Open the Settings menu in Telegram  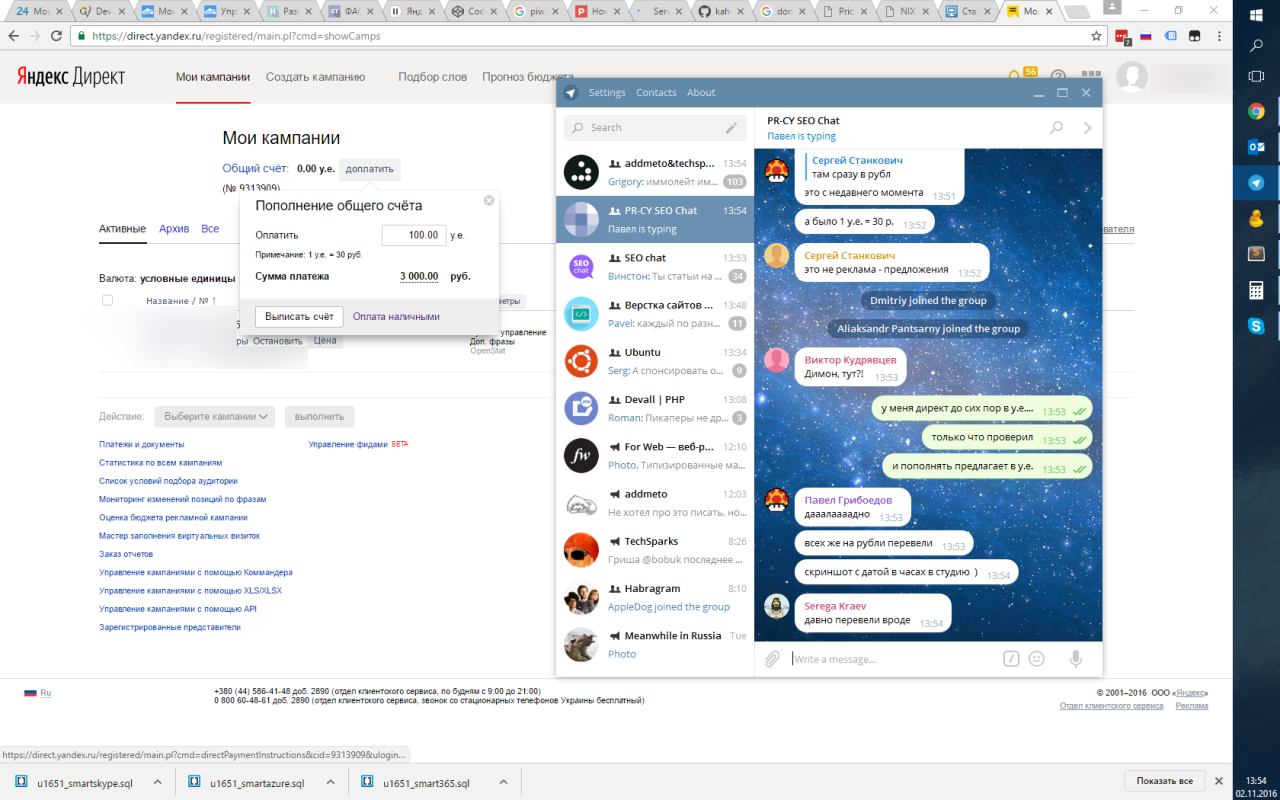tap(607, 93)
